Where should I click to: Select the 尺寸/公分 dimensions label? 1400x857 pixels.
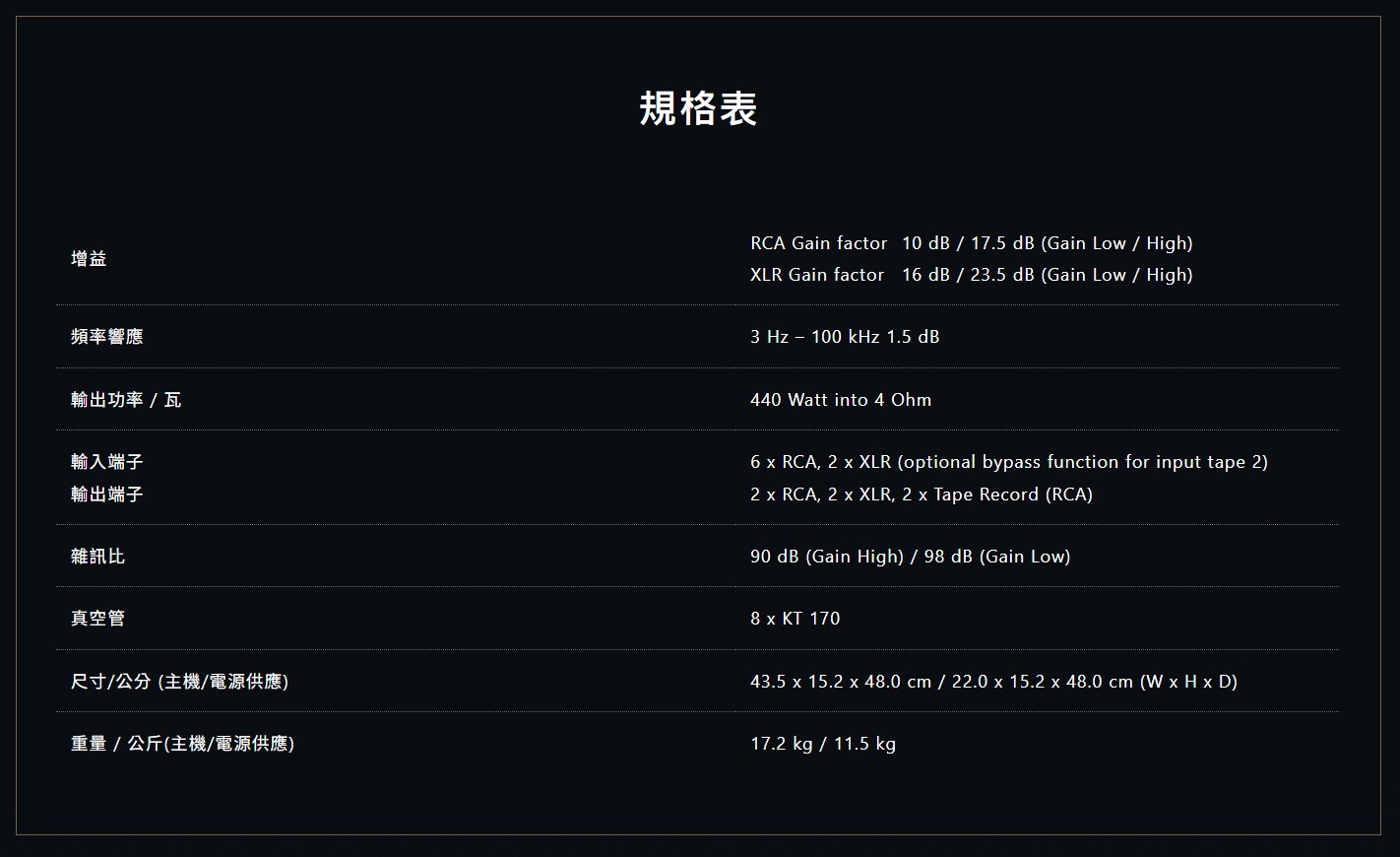[179, 682]
